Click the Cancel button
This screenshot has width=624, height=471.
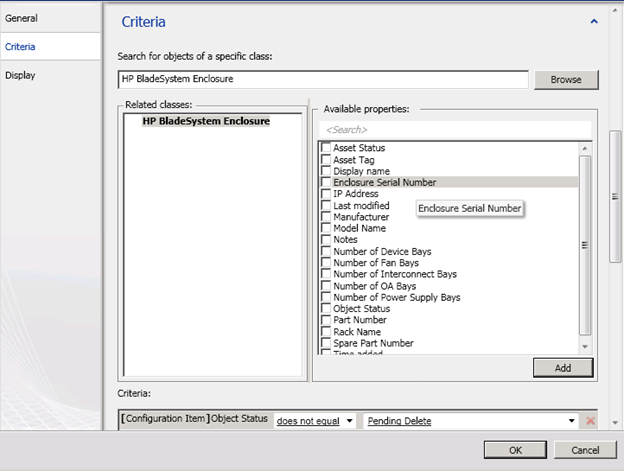click(585, 450)
